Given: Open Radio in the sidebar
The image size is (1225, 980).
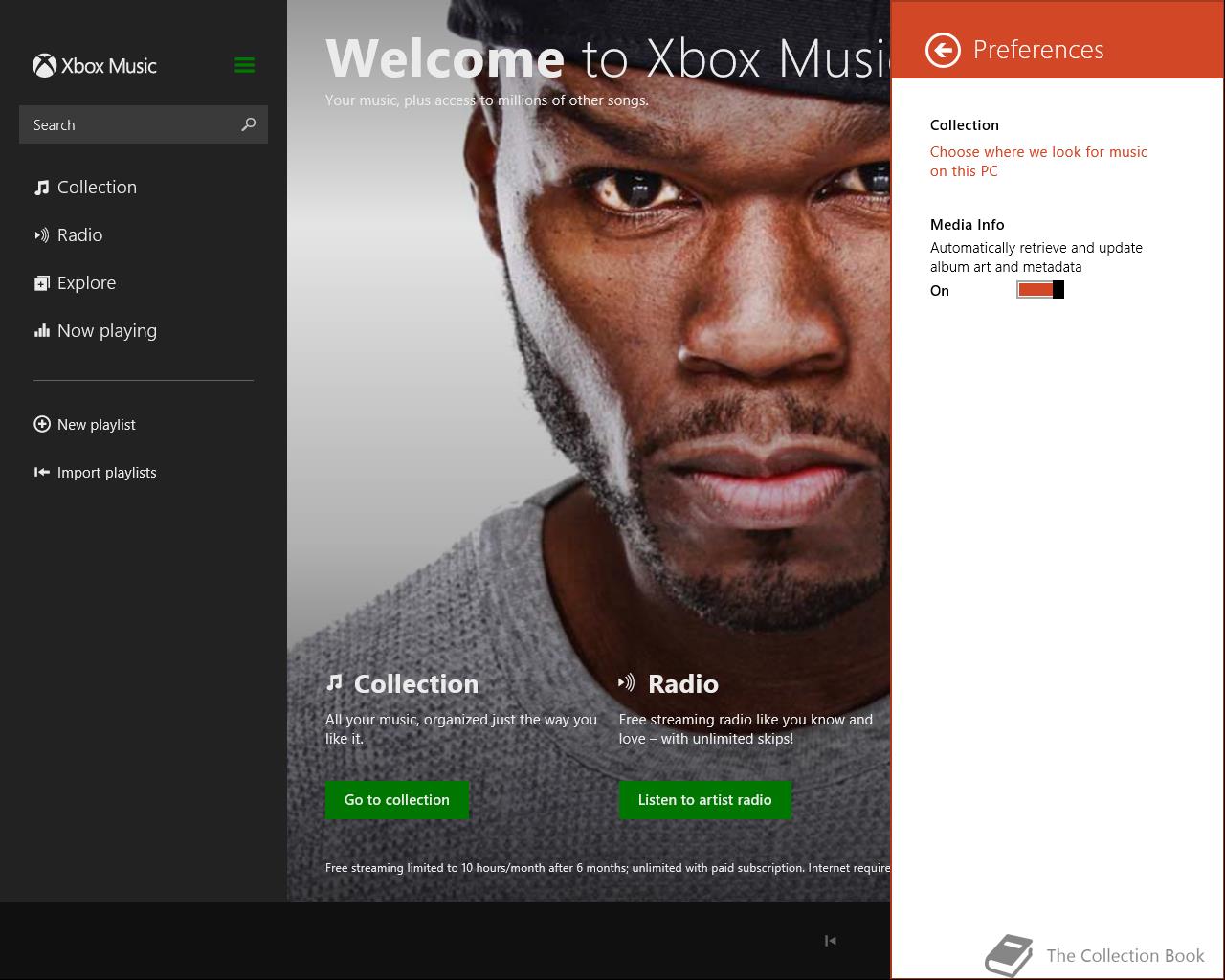Looking at the screenshot, I should (x=79, y=234).
